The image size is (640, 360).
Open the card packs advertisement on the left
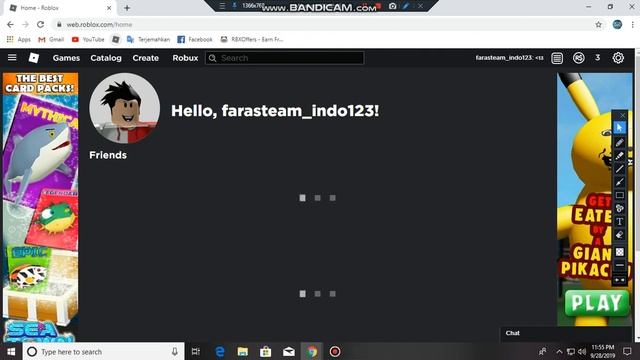(x=40, y=207)
